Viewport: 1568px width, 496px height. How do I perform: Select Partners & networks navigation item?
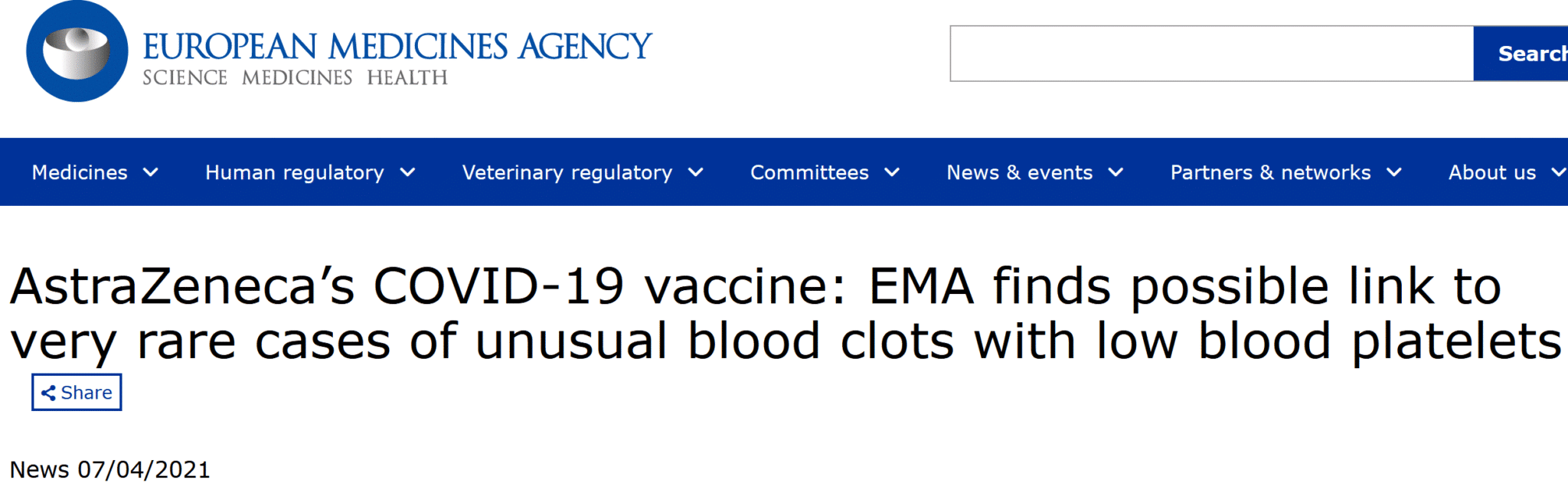click(x=1270, y=173)
